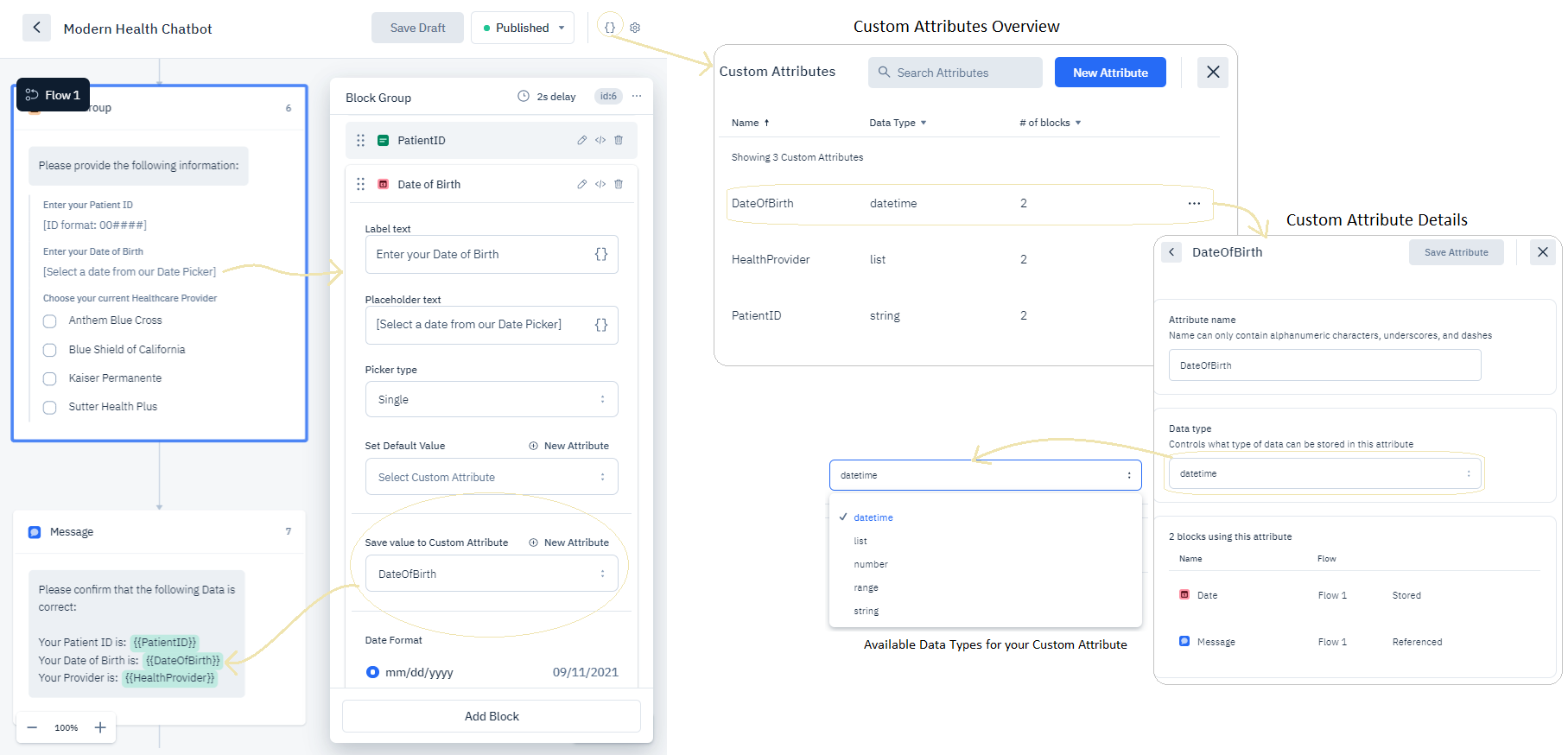1568x755 pixels.
Task: Delete the Date of Birth block
Action: tap(619, 184)
